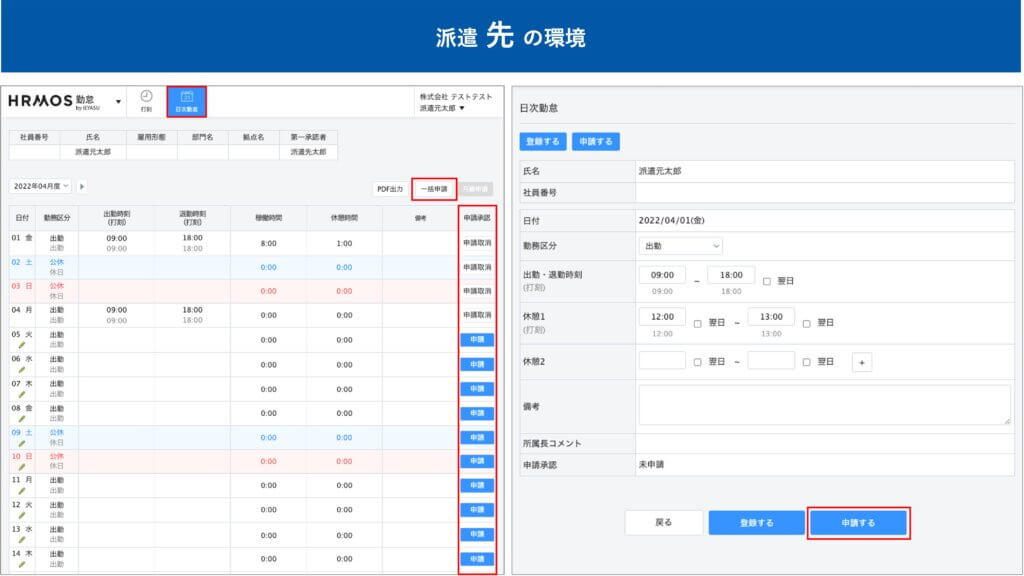Open the 打刻 clock icon page
Screen dimensions: 1024x576
tap(146, 100)
